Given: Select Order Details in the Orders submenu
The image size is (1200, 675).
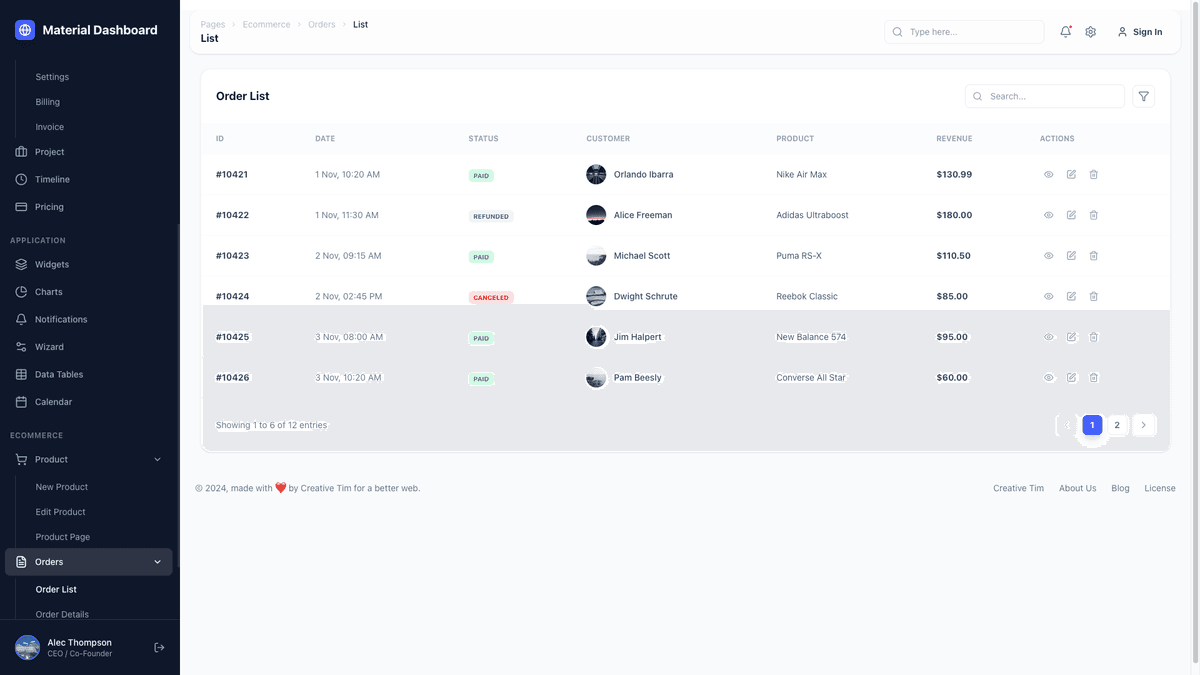Looking at the screenshot, I should [x=62, y=613].
